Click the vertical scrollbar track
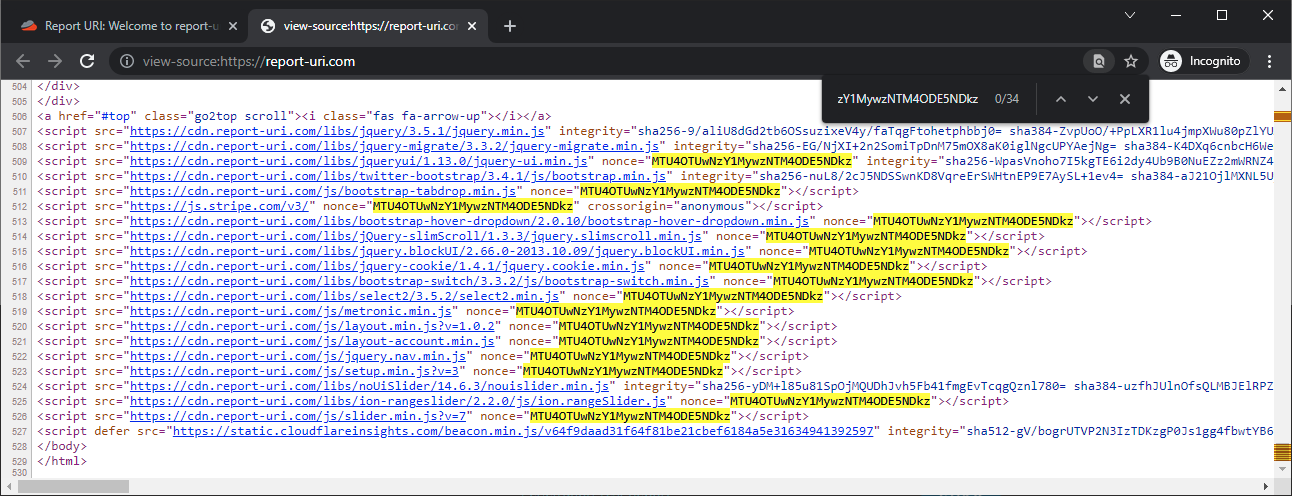 click(1284, 300)
